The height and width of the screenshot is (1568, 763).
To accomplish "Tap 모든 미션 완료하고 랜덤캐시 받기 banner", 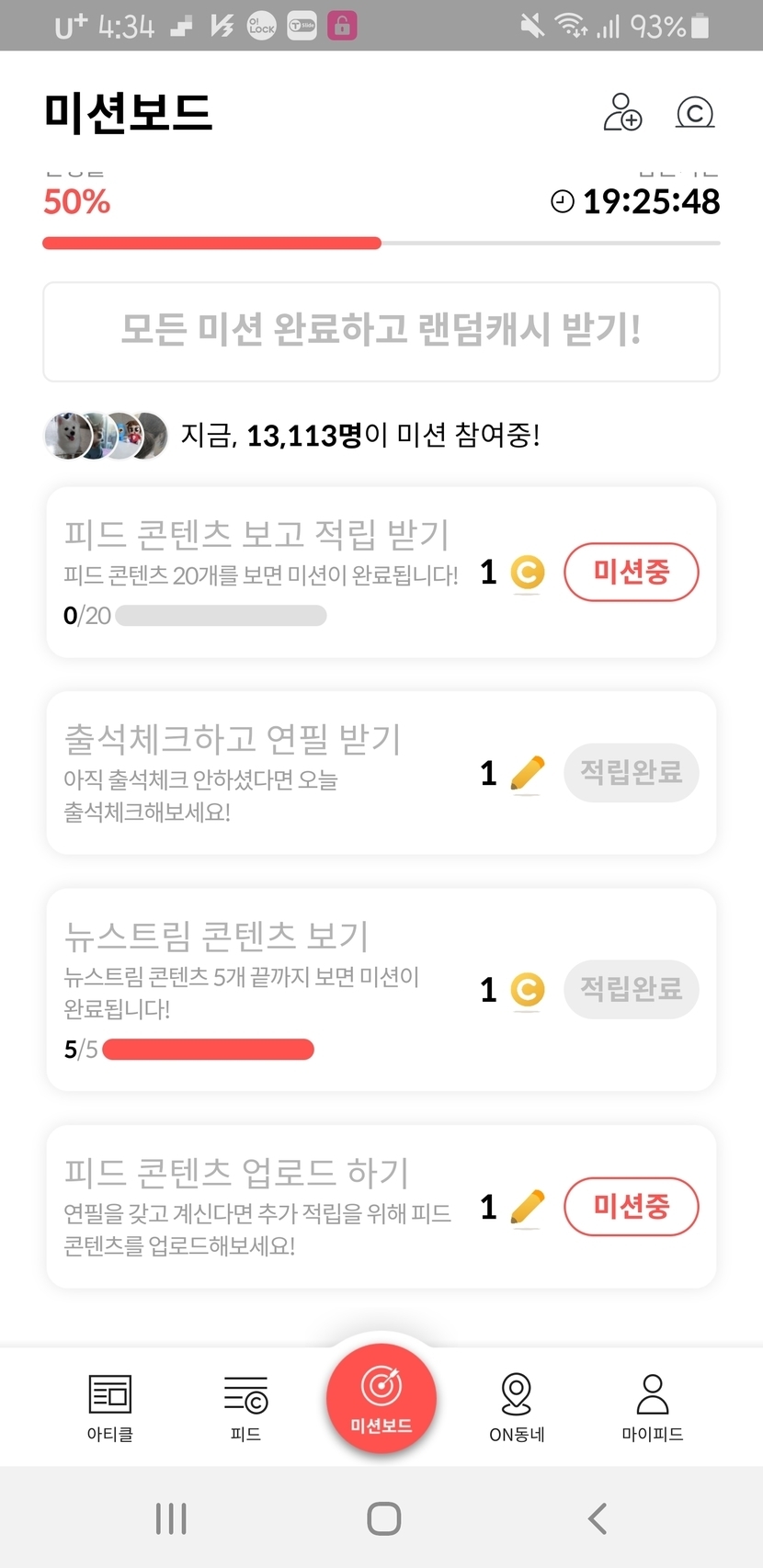I will point(381,331).
